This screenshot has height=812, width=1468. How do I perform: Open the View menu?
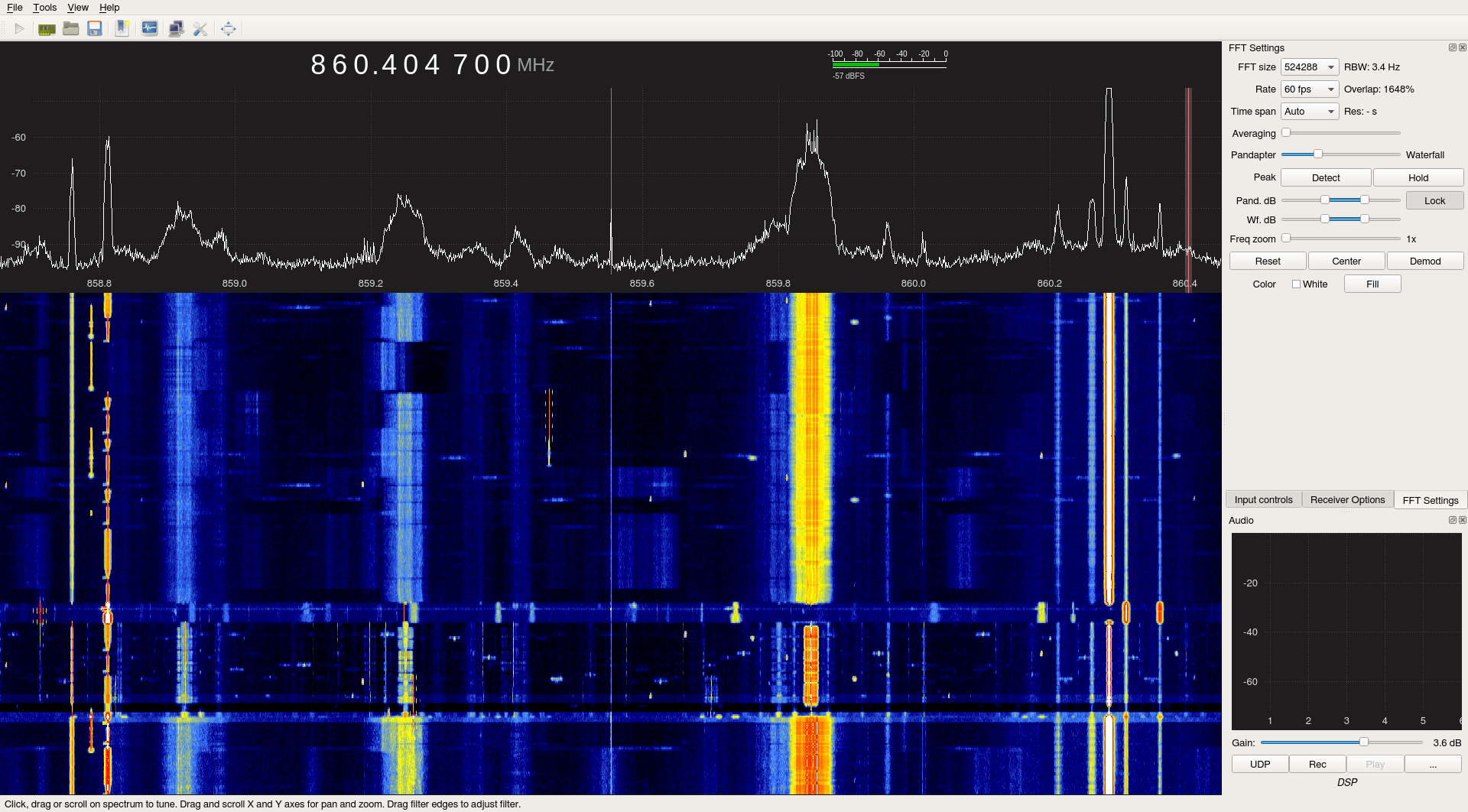tap(78, 8)
